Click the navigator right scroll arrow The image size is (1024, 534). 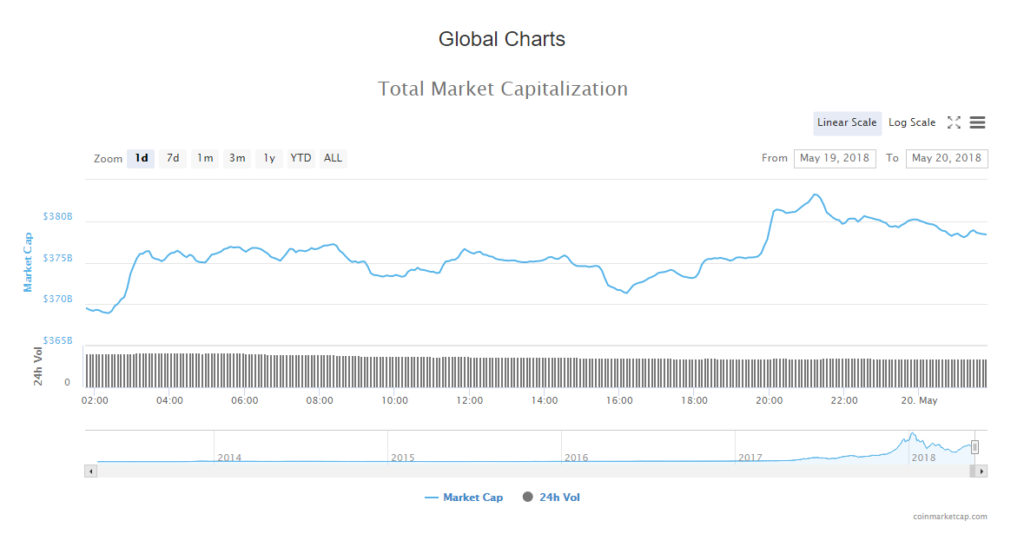click(x=982, y=470)
